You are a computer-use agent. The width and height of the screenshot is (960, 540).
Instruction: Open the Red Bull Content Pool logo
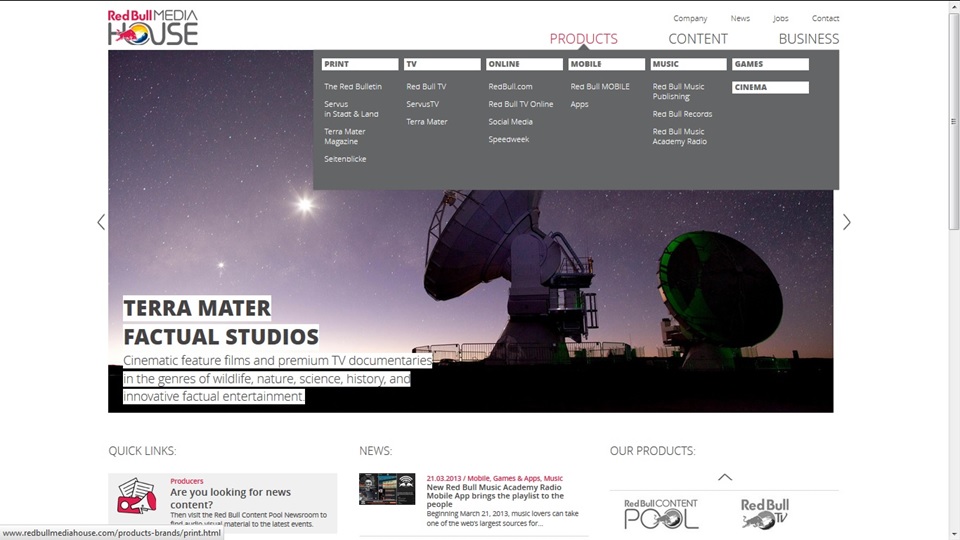[661, 513]
